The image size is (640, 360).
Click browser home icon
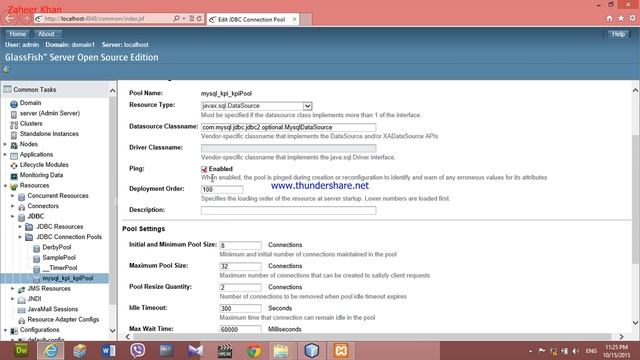[609, 18]
